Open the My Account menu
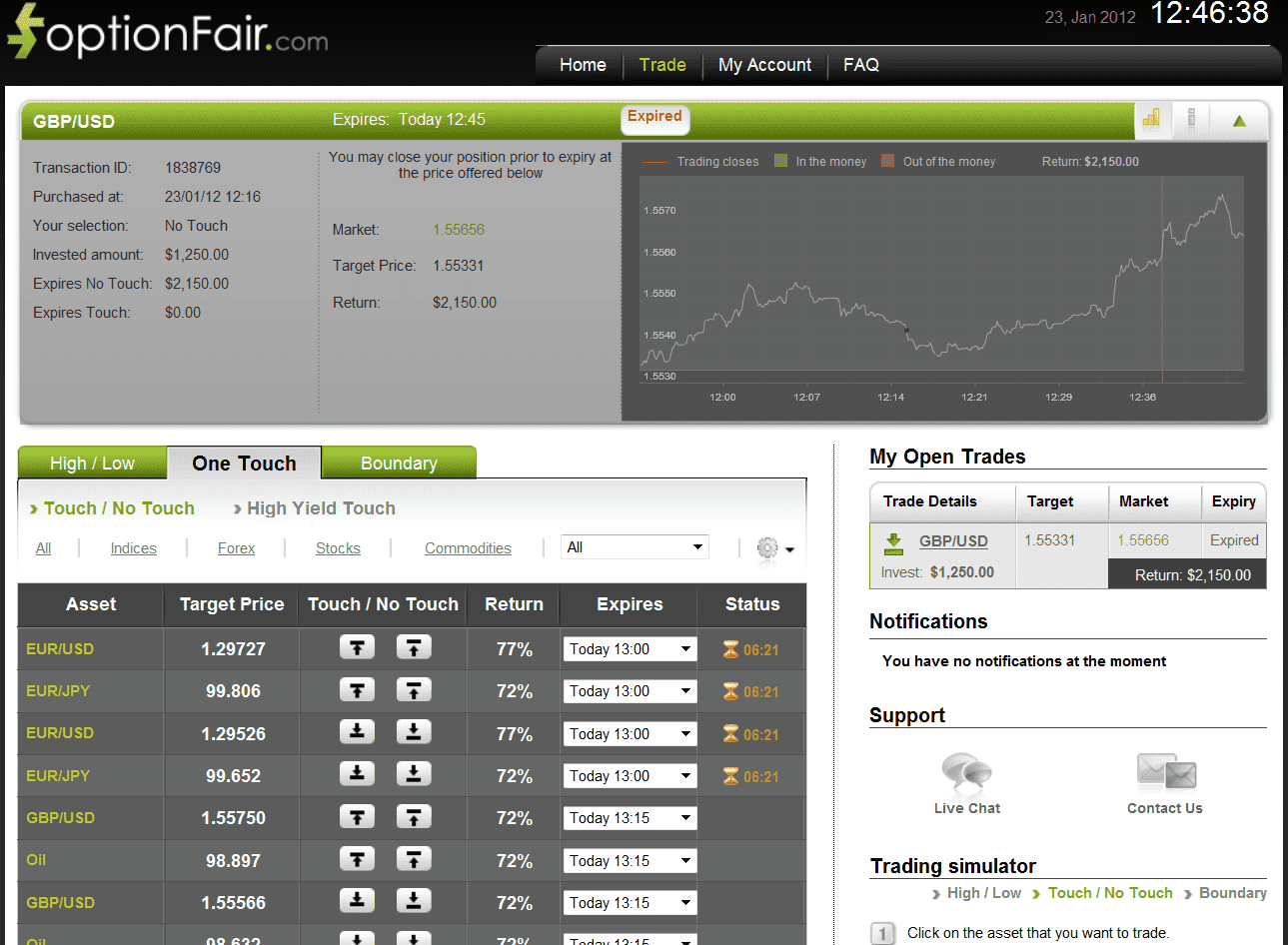The image size is (1288, 945). point(764,64)
